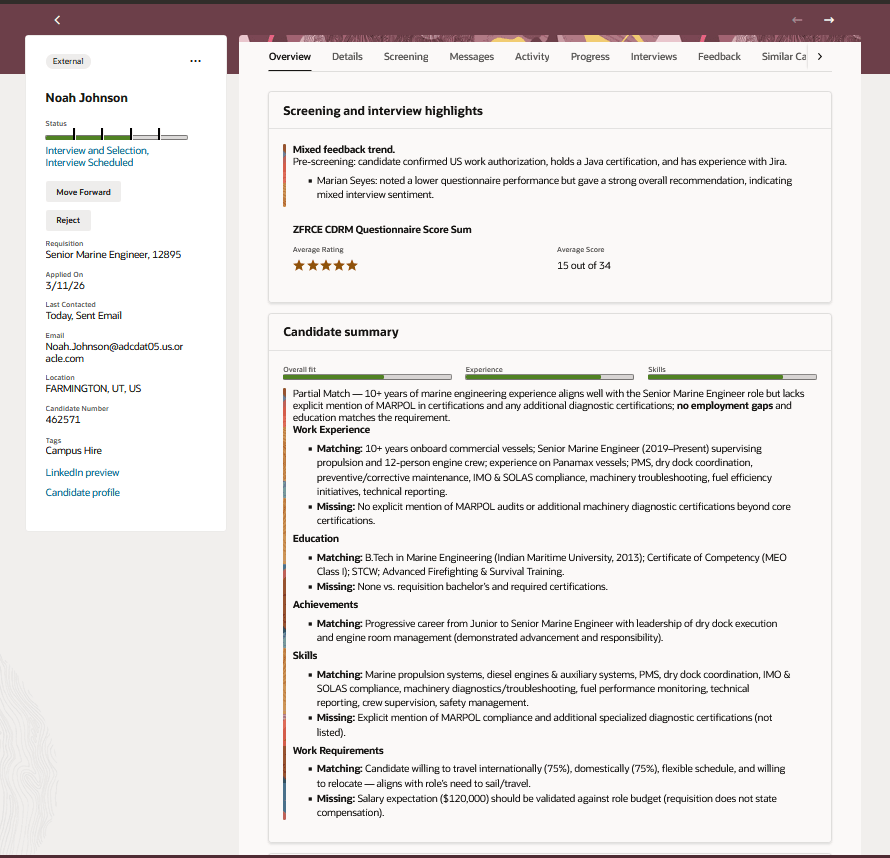Open the Candidate profile link
890x858 pixels.
[81, 492]
